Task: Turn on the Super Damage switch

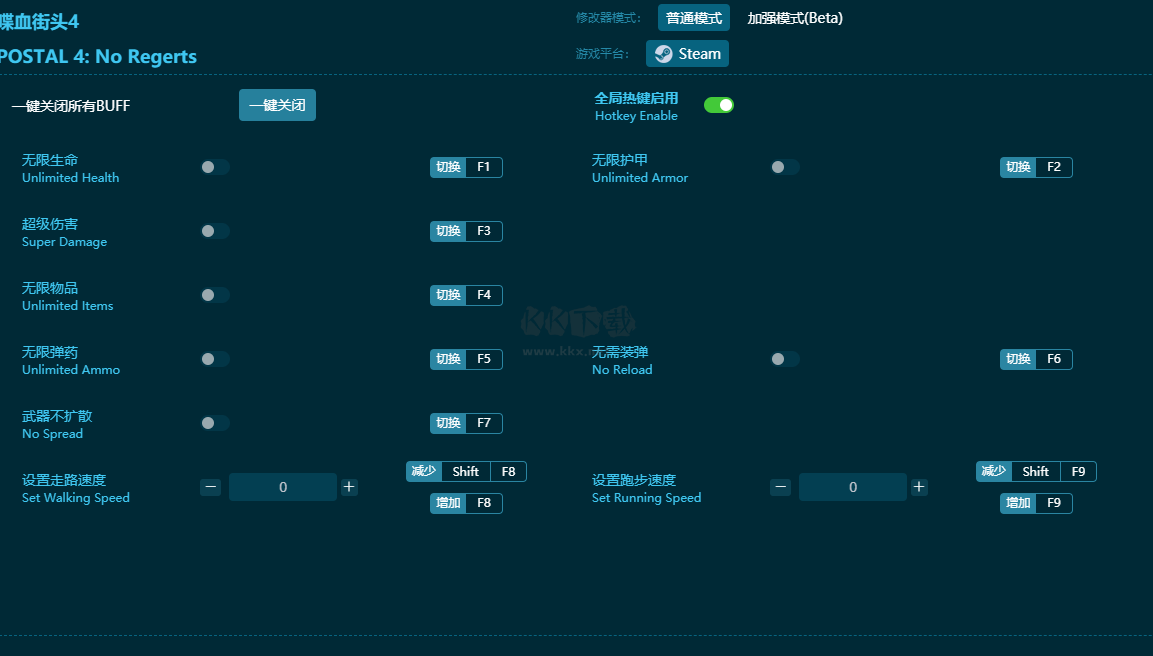Action: [215, 231]
